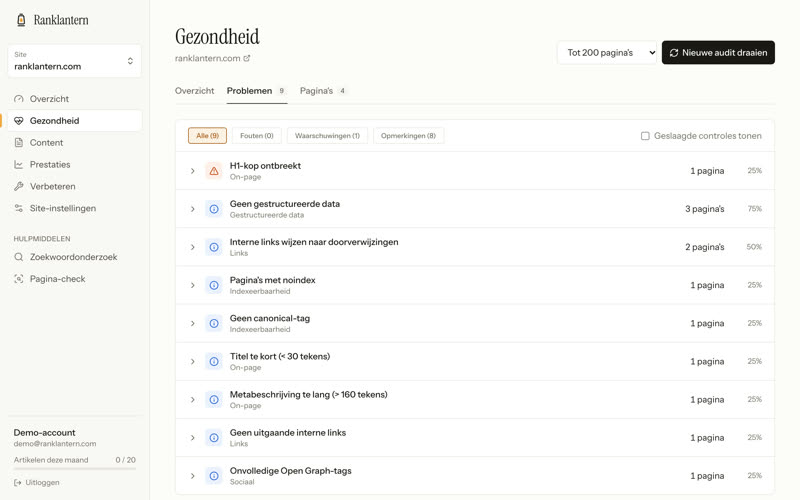
Task: Select the Fouten (0) filter
Action: [257, 136]
